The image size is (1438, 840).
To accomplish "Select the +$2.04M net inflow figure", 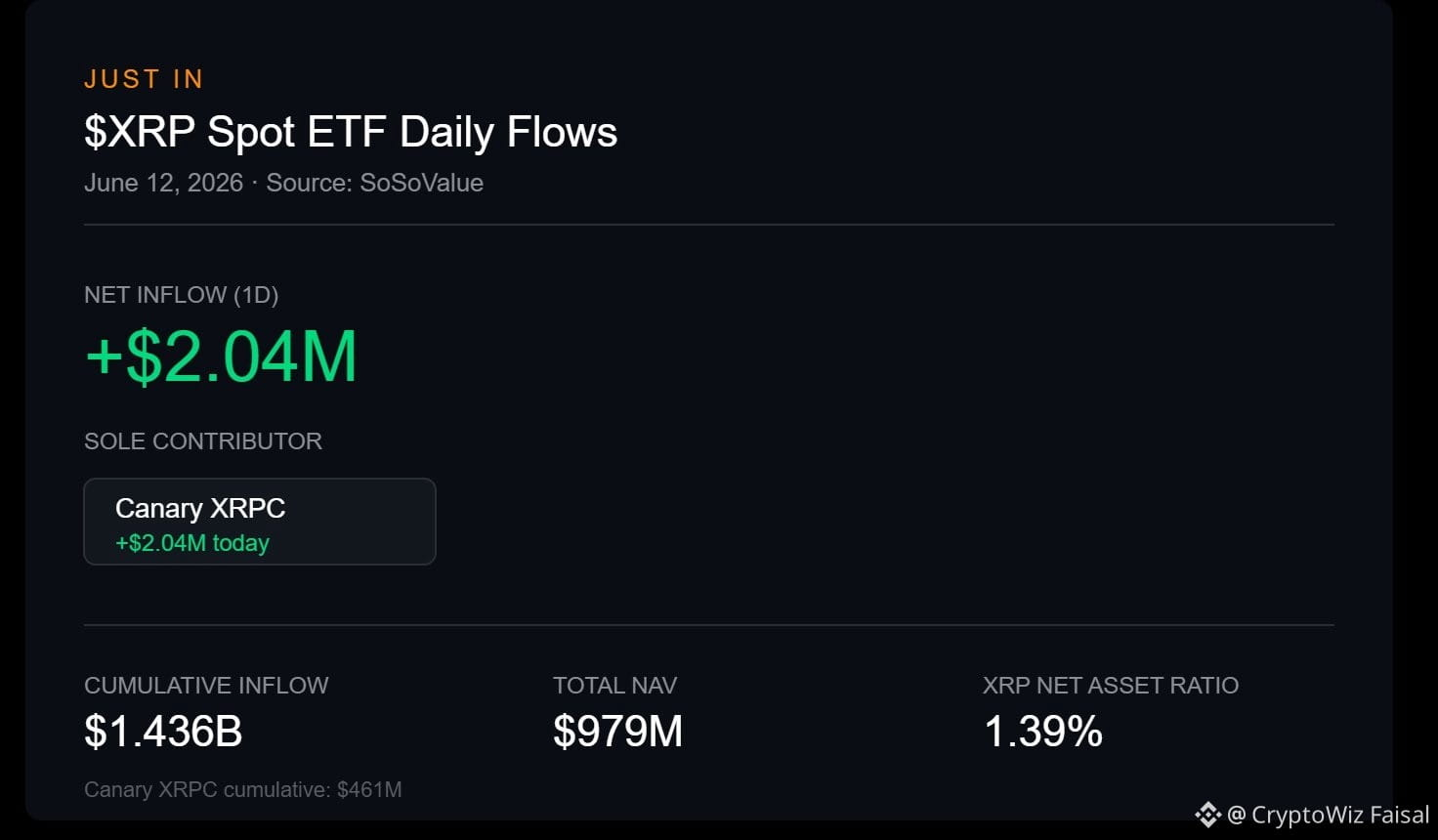I will click(222, 356).
